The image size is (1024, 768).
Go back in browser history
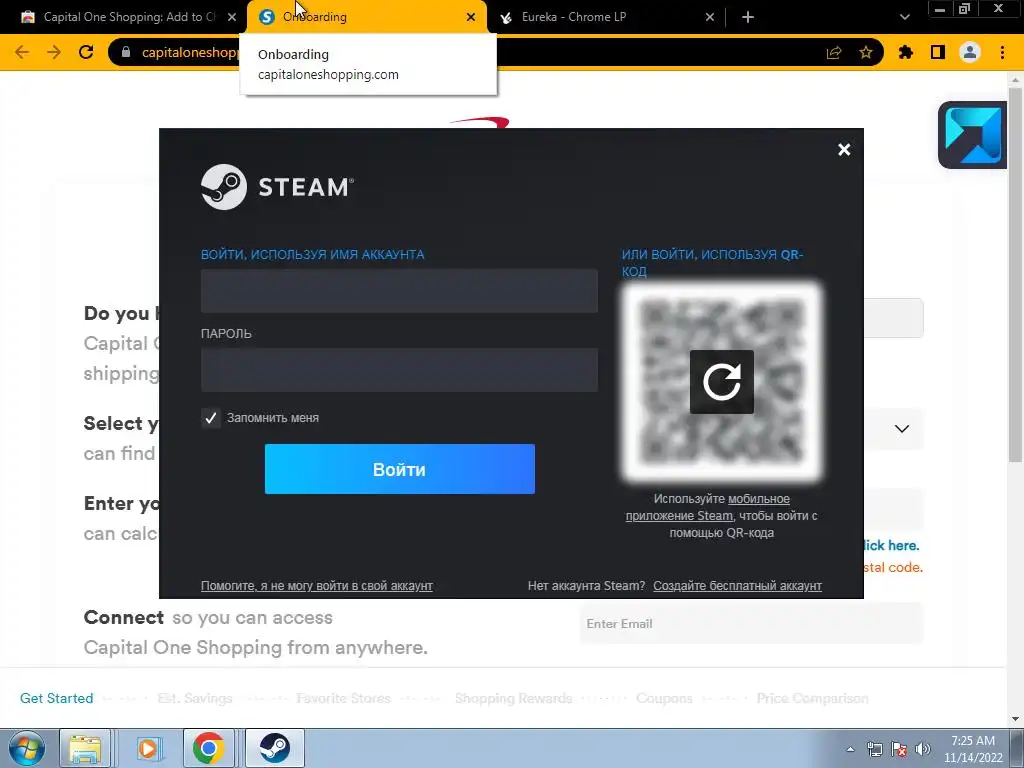point(22,52)
